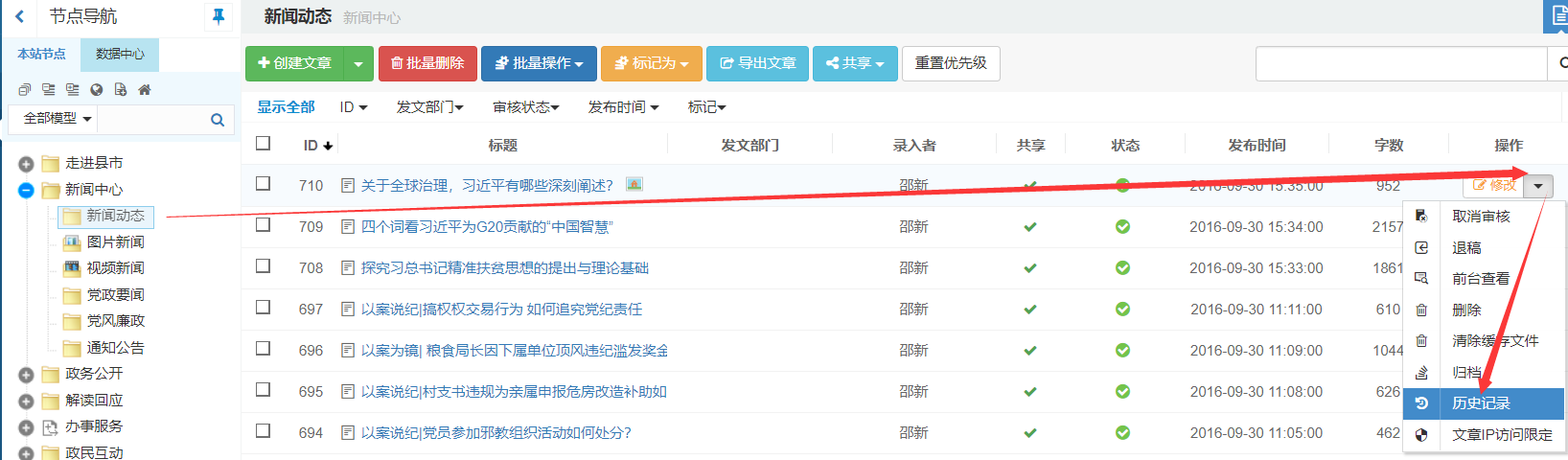Image resolution: width=1568 pixels, height=460 pixels.
Task: Select the checkbox for article 697
Action: pos(263,308)
